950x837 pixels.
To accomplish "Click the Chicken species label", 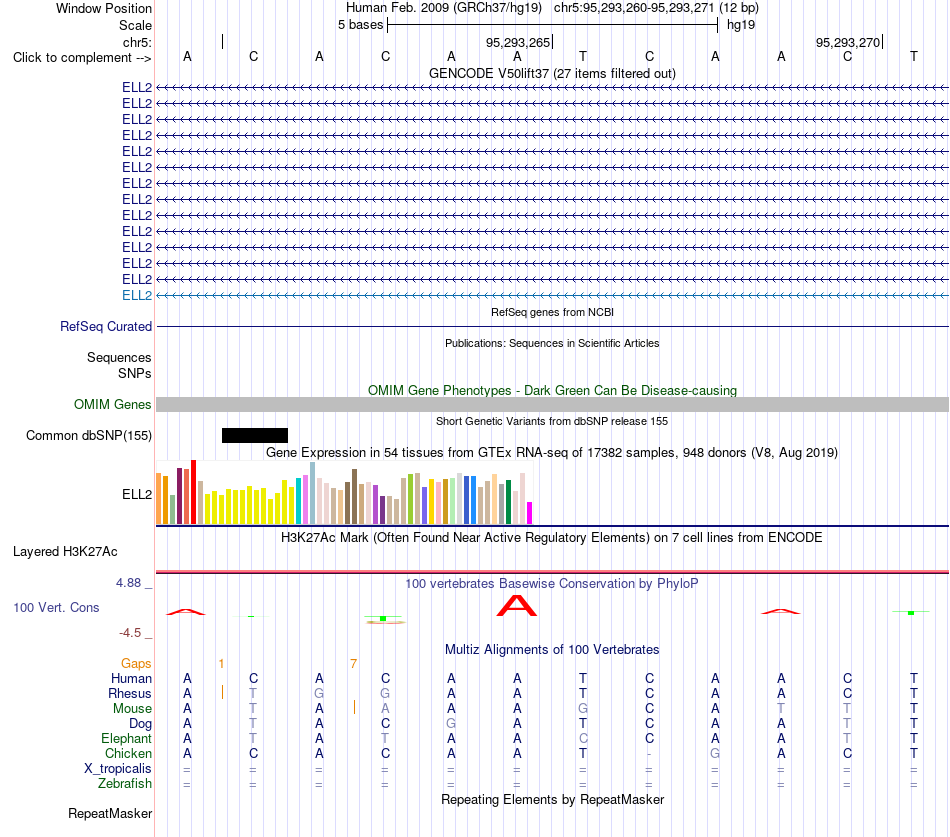I will [128, 753].
